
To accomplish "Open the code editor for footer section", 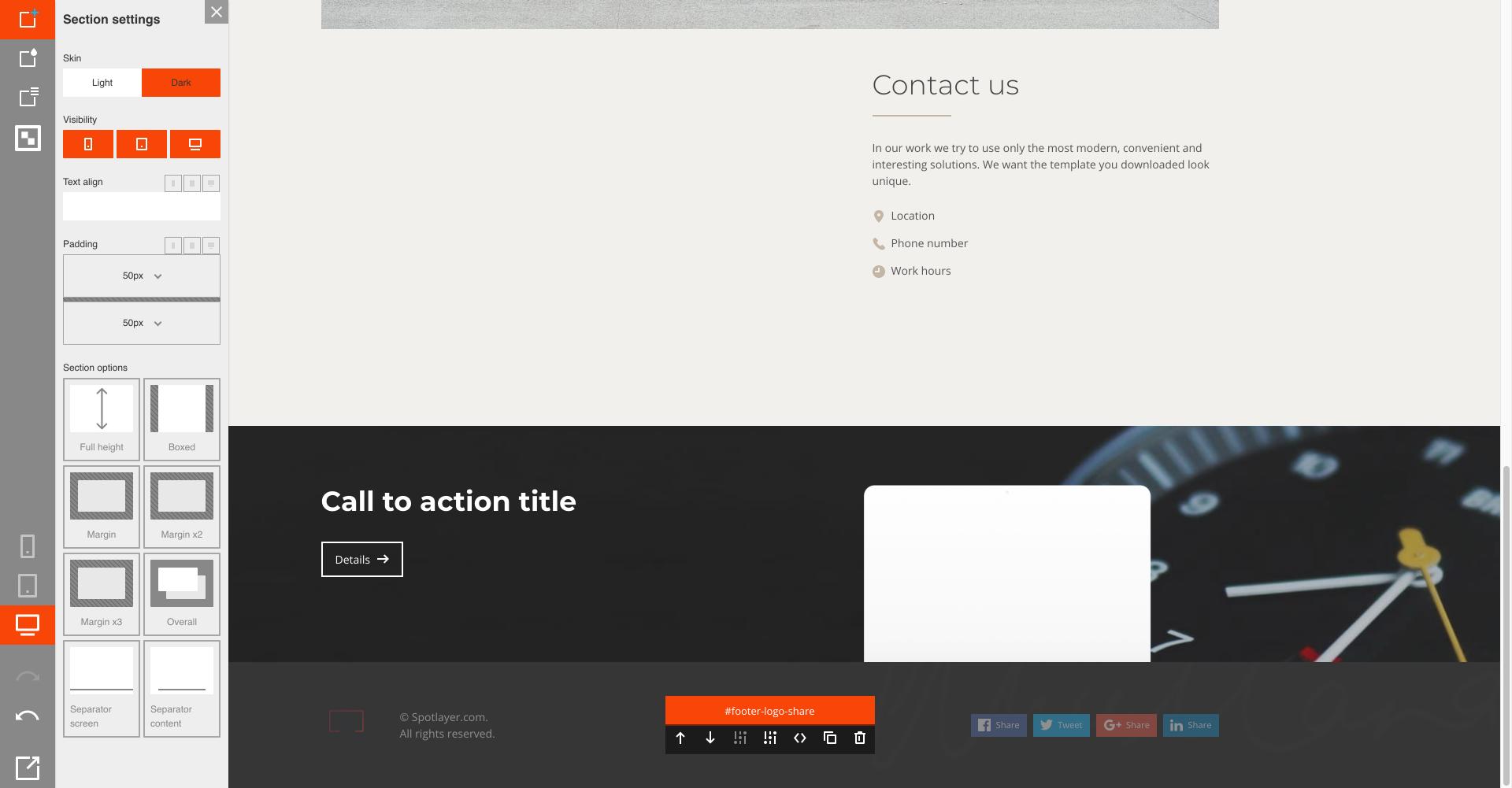I will 800,738.
